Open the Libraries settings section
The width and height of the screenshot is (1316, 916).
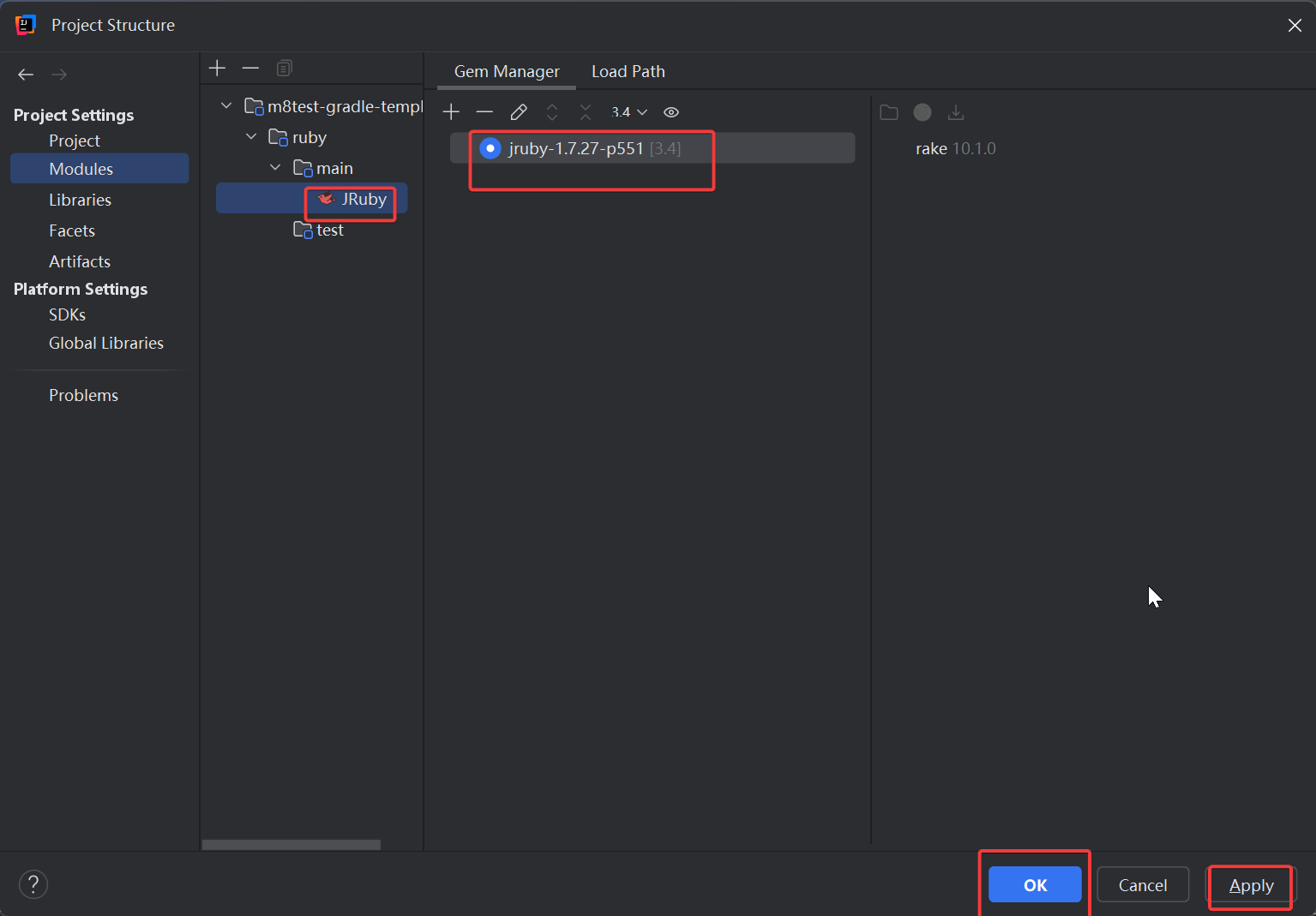(80, 200)
